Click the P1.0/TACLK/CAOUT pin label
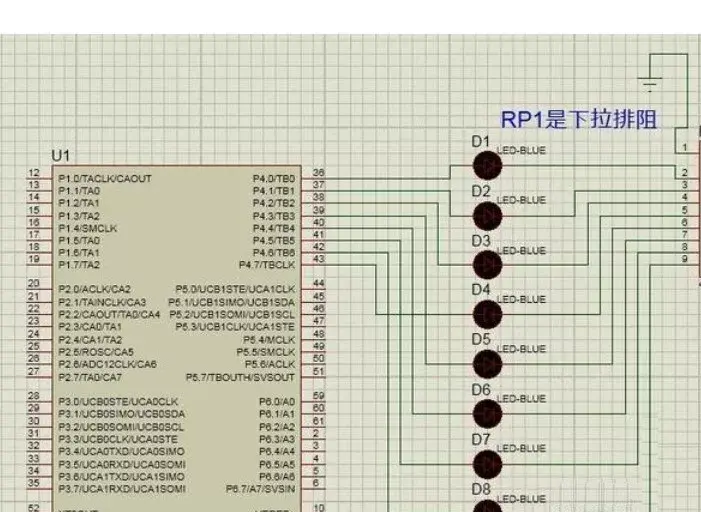This screenshot has height=512, width=701. point(105,179)
